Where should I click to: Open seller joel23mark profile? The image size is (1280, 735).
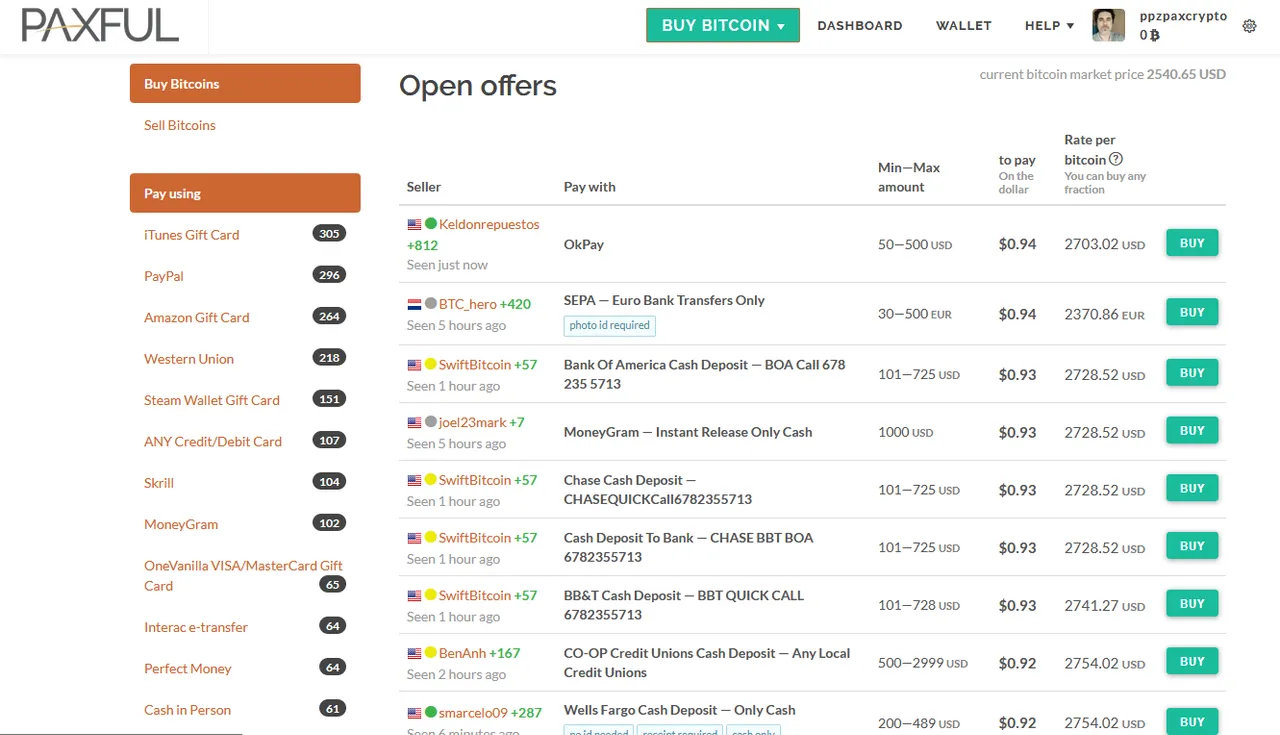pos(472,422)
